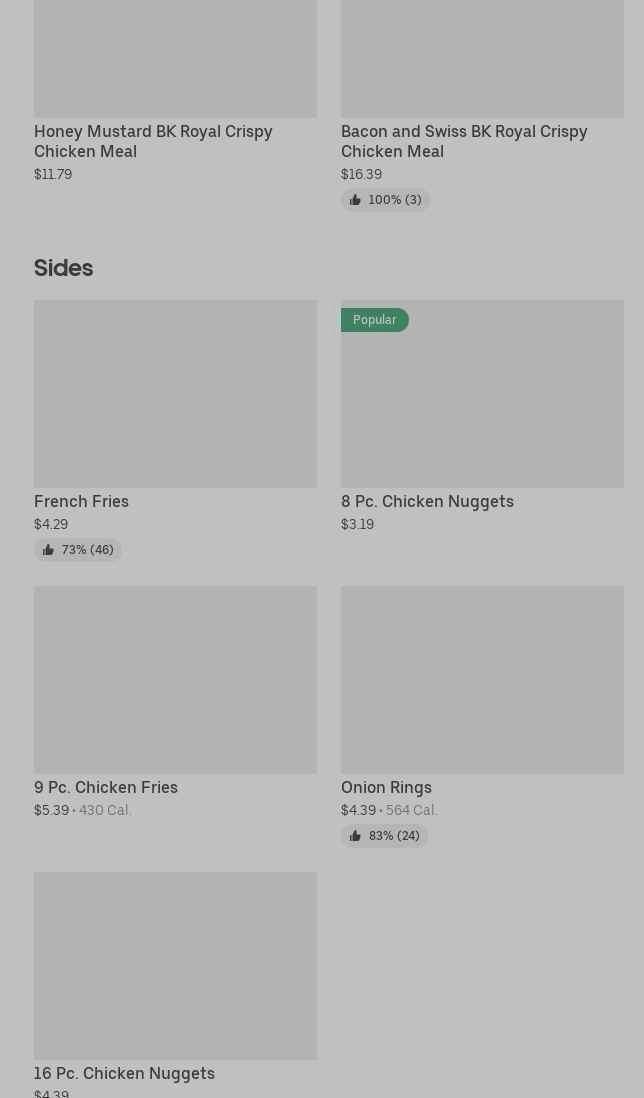Screen dimensions: 644x1098
Task: Open the Onion Rings item image
Action: (x=482, y=680)
